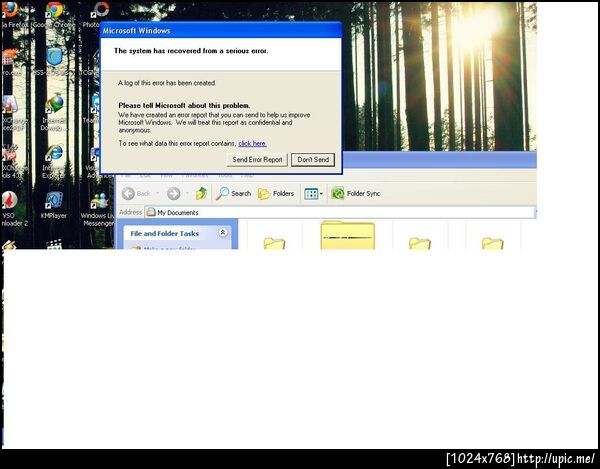Viewport: 600px width, 469px height.
Task: Toggle the Folders pane in Explorer toolbar
Action: point(276,194)
